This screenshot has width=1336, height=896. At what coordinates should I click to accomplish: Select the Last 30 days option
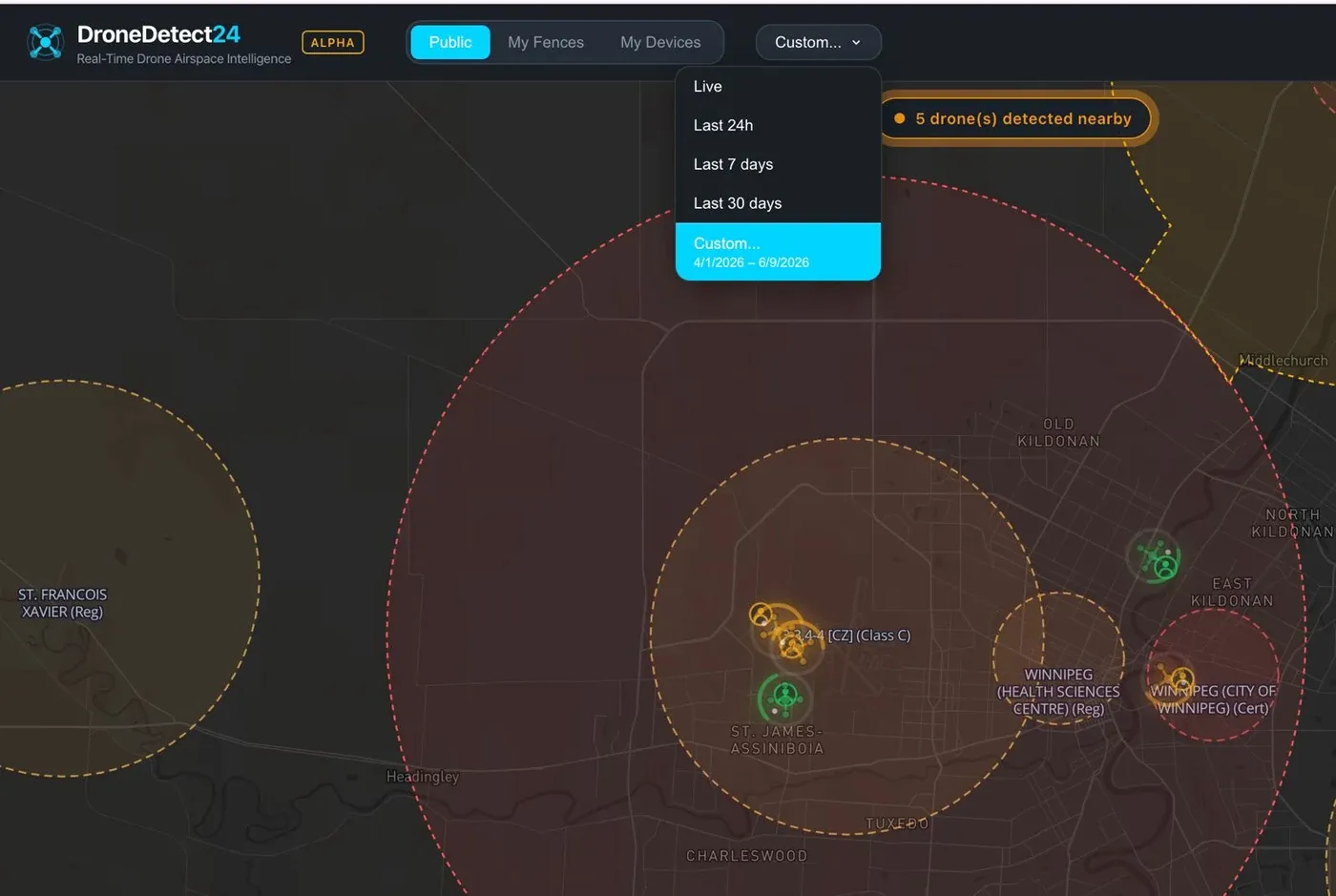pyautogui.click(x=778, y=203)
